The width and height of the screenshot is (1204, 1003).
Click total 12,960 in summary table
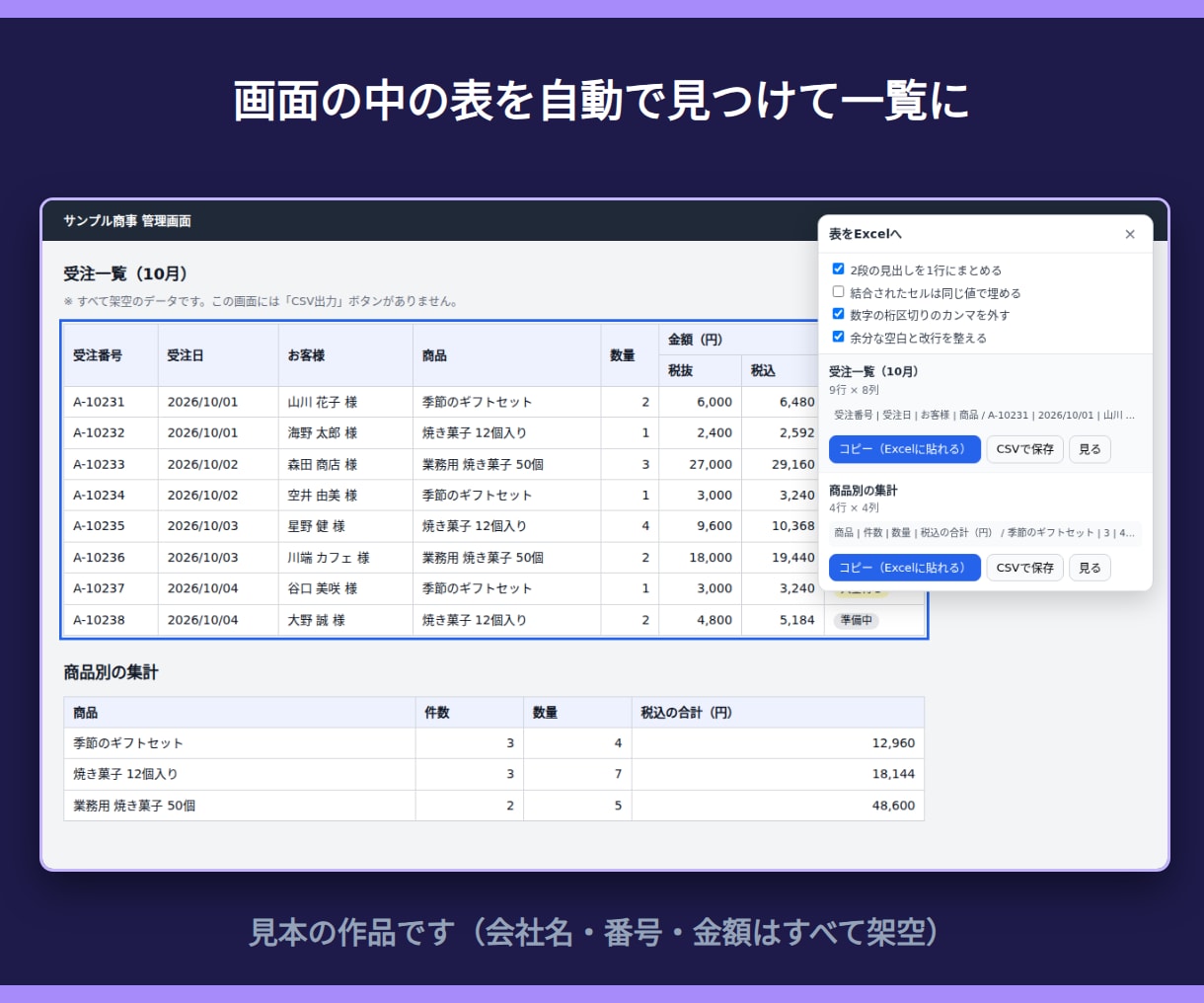pyautogui.click(x=893, y=743)
